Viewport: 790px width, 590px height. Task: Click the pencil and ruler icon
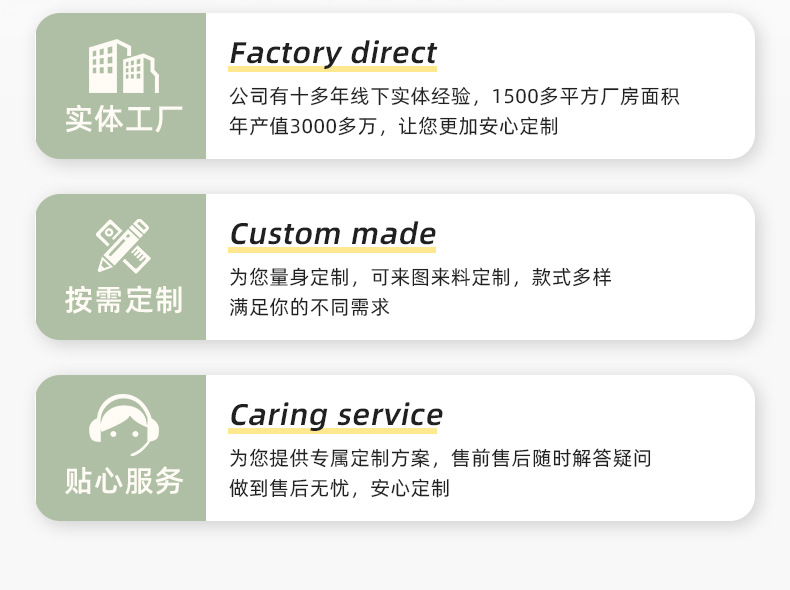coord(123,246)
